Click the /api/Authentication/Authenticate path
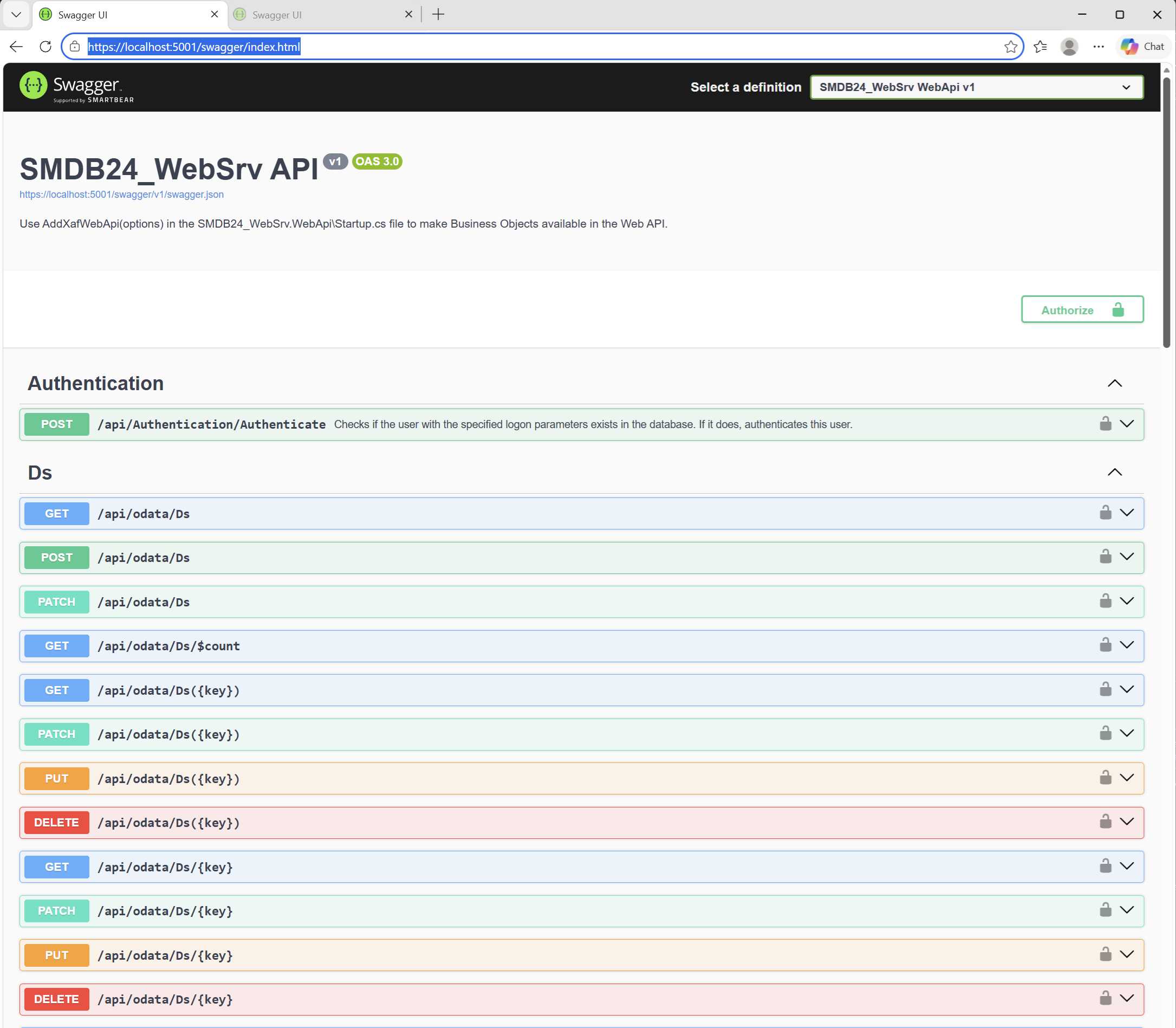The width and height of the screenshot is (1176, 1028). [212, 424]
